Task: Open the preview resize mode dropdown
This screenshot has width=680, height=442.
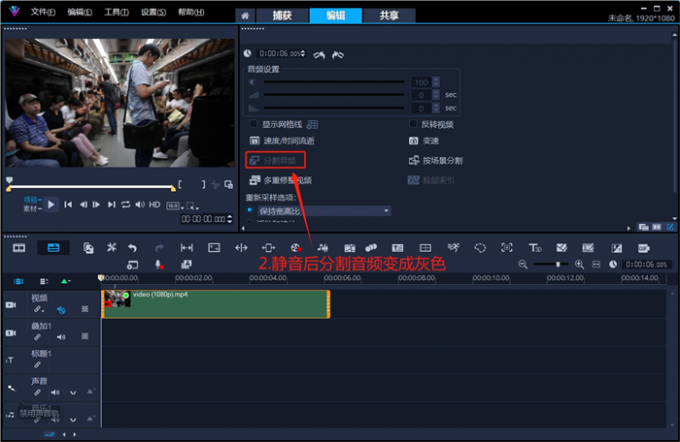Action: click(x=192, y=206)
